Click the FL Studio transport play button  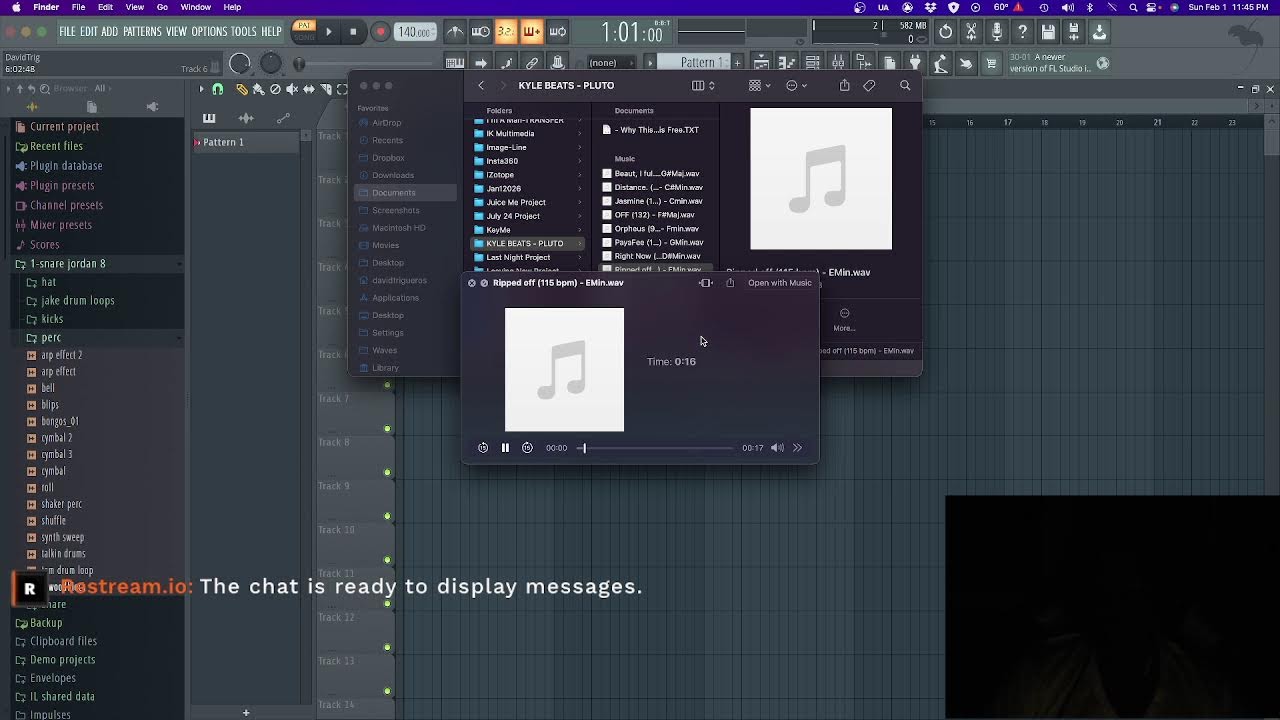(x=328, y=32)
